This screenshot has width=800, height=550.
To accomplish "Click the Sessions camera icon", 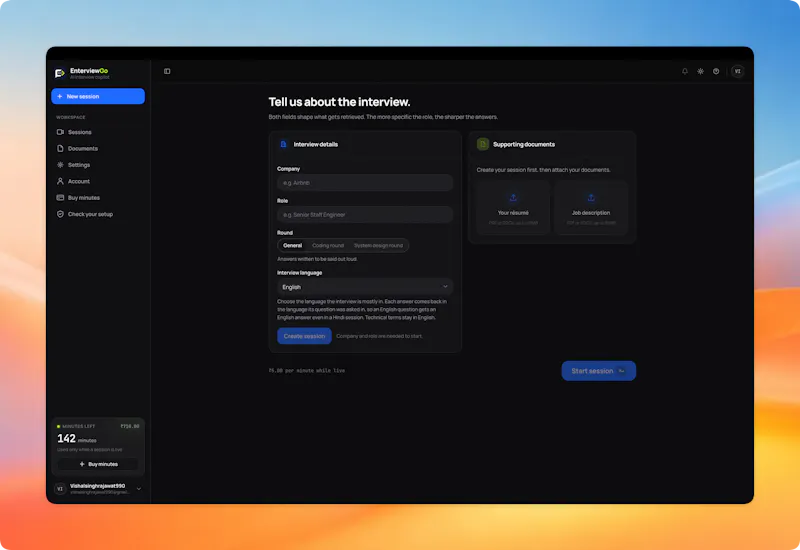I will pyautogui.click(x=60, y=132).
